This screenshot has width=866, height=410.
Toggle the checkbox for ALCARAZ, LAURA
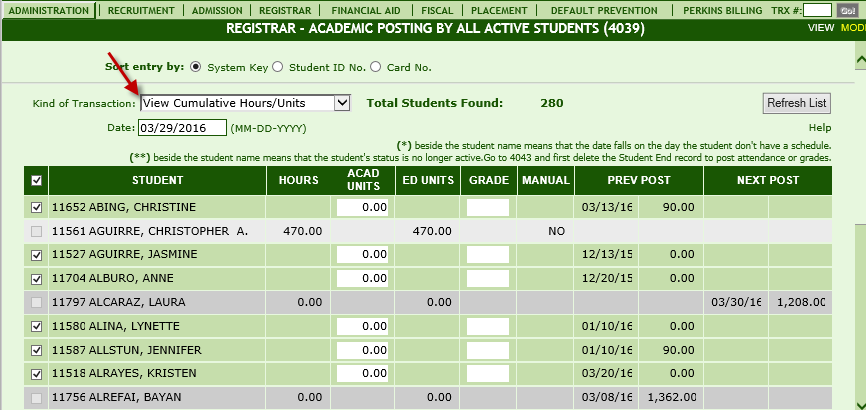[36, 303]
